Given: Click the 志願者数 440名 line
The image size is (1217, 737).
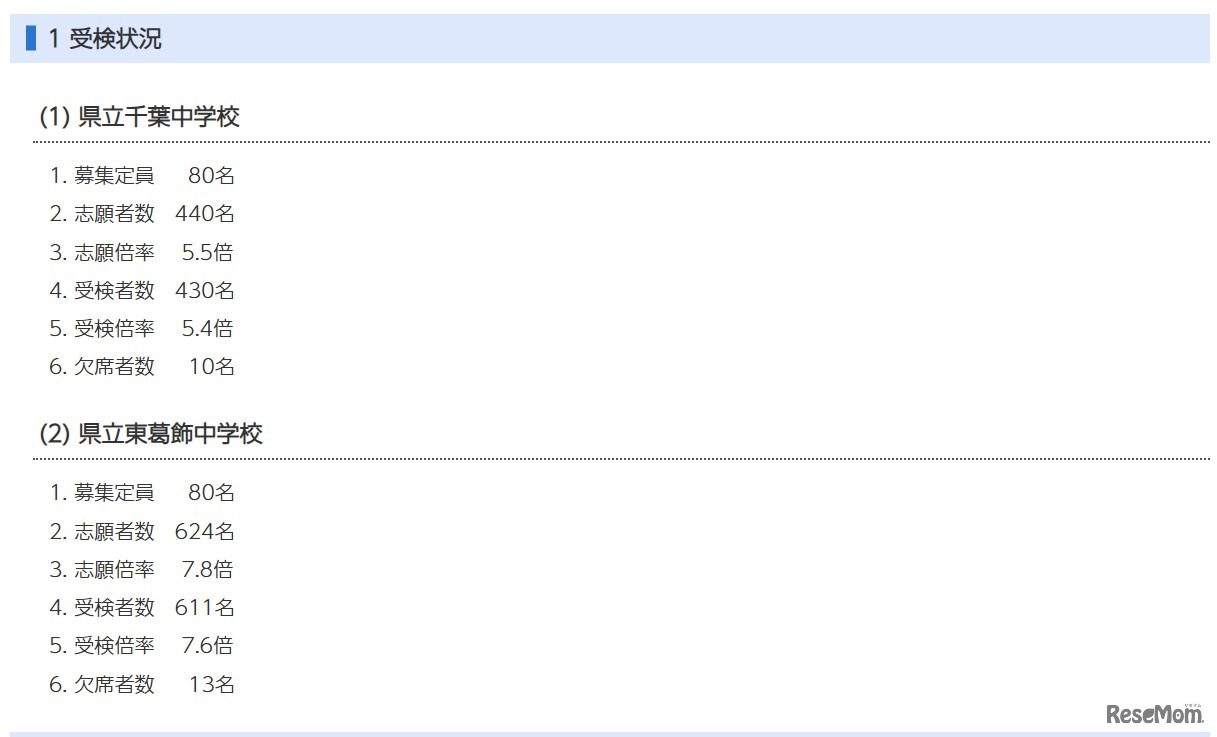Looking at the screenshot, I should point(142,214).
